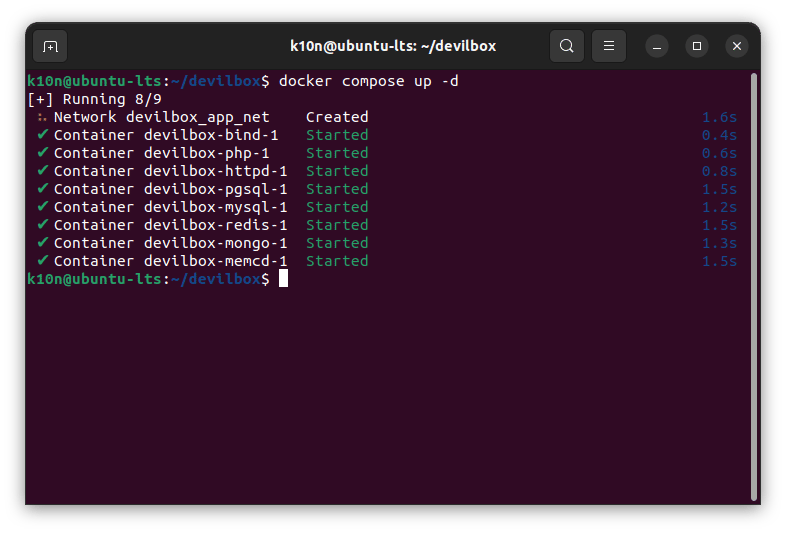Screen dimensions: 786x533
Task: Click the checkmark next to devilbox-php-1
Action: point(42,153)
